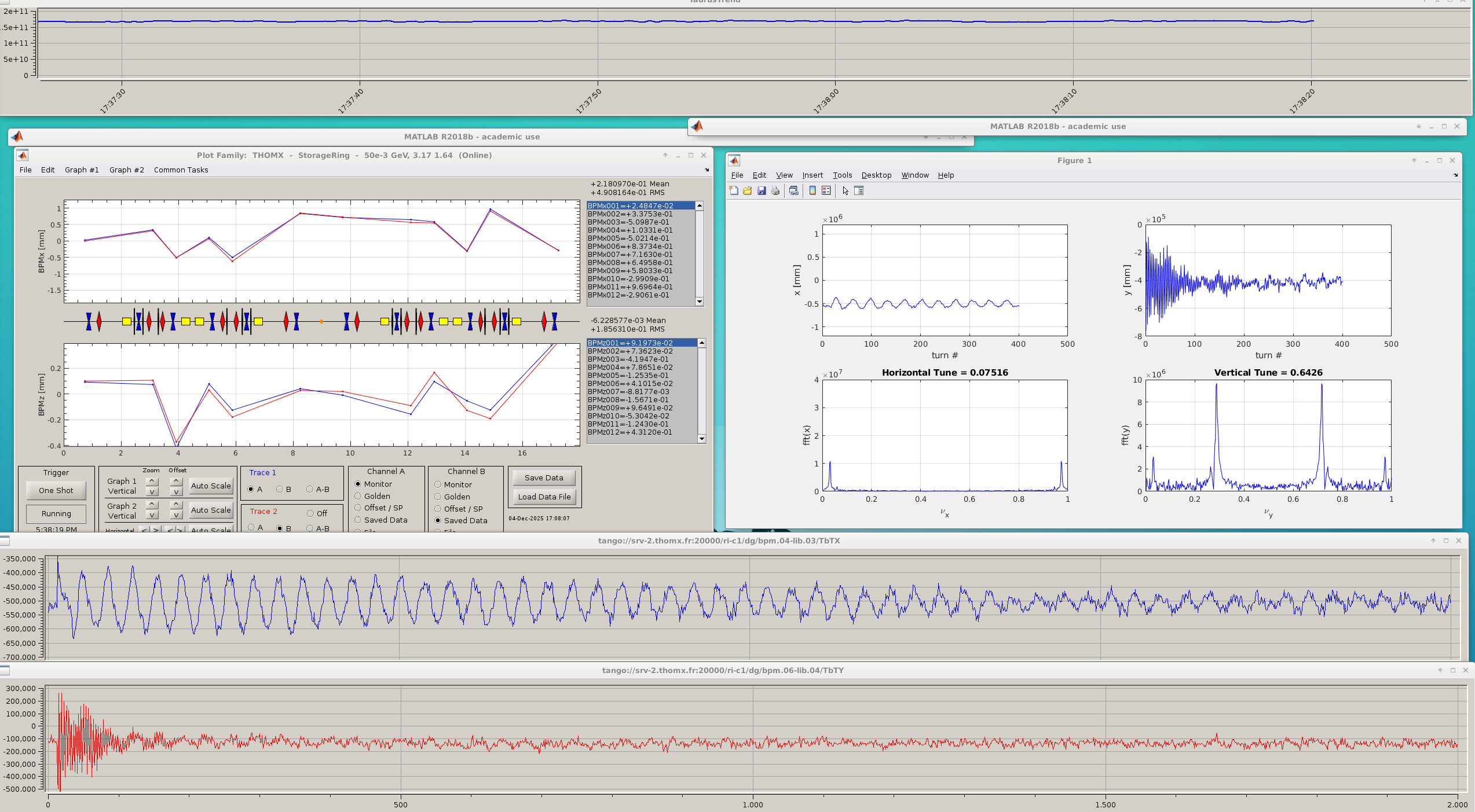Click the New Figure toolbar icon

[x=734, y=191]
